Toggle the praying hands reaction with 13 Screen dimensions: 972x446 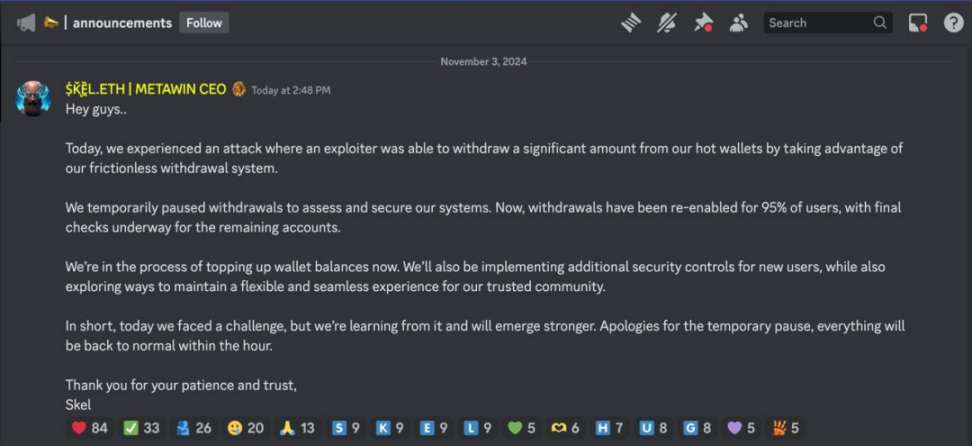tap(297, 427)
